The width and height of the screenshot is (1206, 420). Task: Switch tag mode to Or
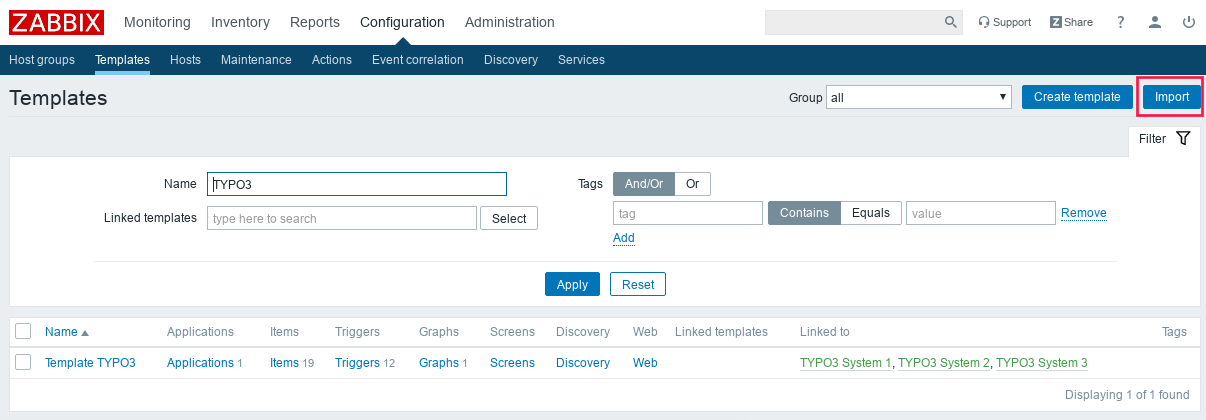692,184
